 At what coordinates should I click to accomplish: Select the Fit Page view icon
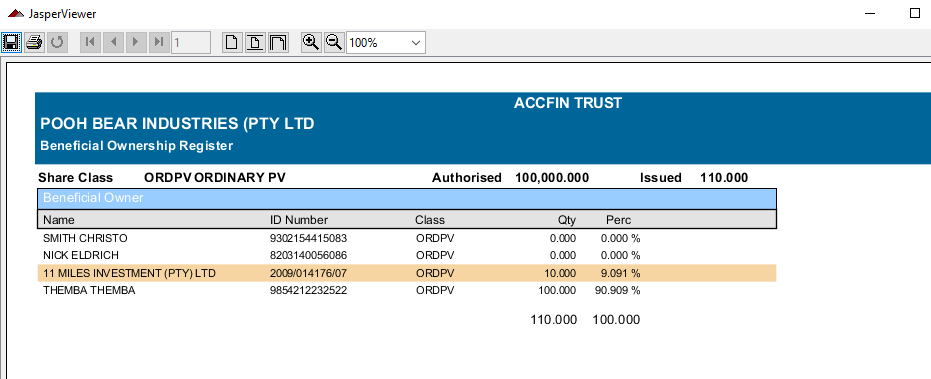pyautogui.click(x=255, y=42)
